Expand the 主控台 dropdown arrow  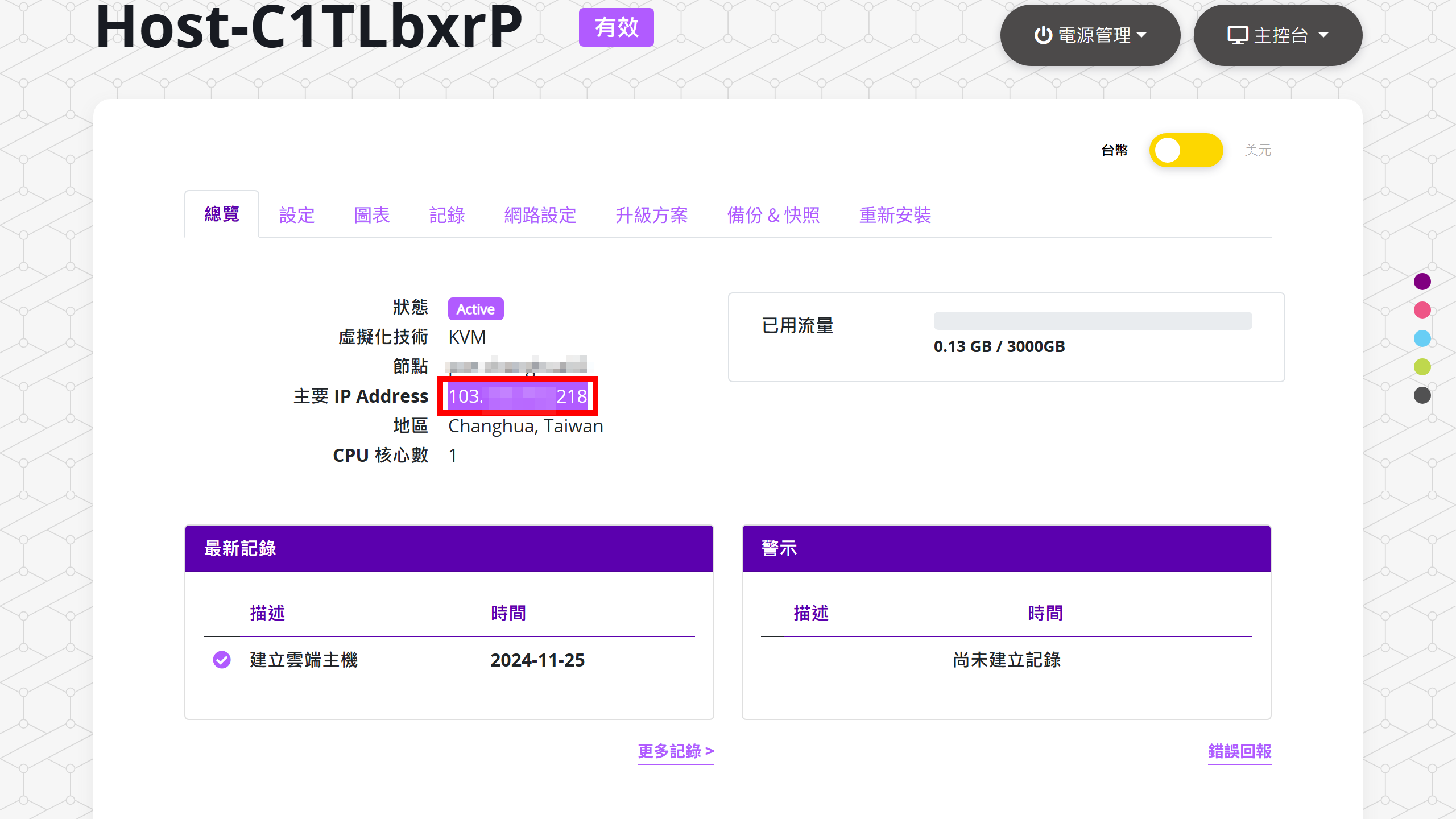[1323, 35]
